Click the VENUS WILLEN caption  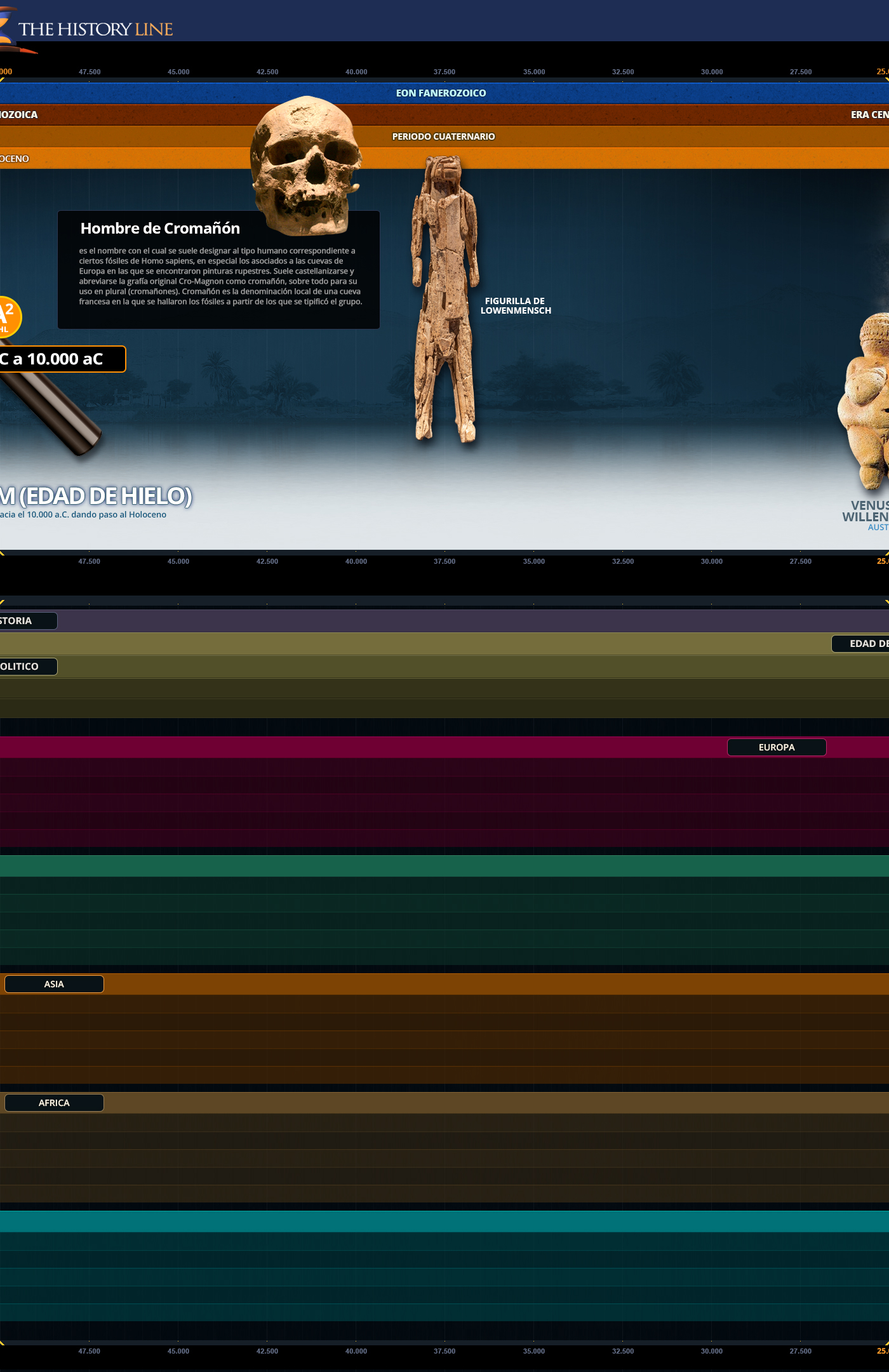coord(866,511)
